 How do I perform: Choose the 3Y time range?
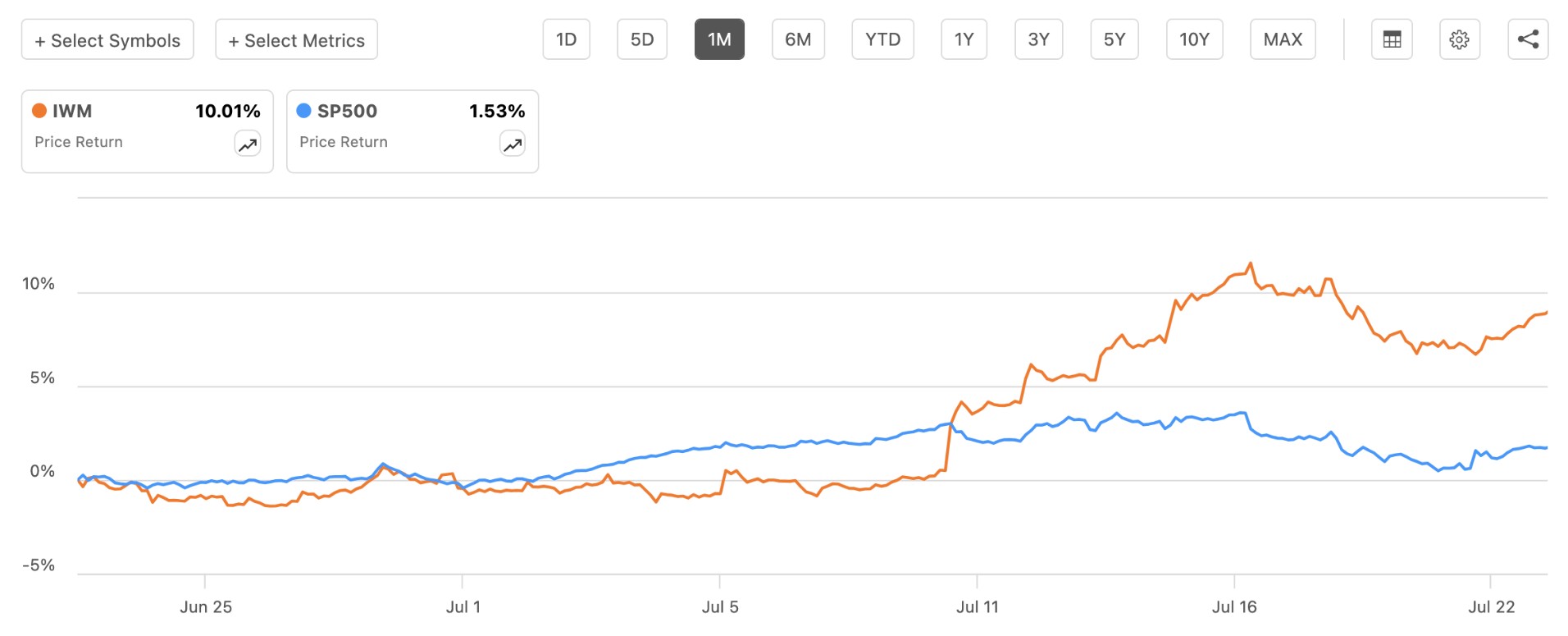point(1039,39)
